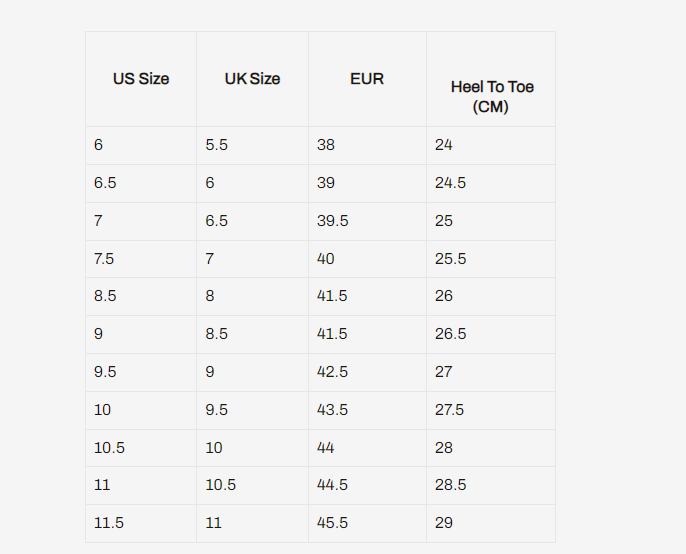Select UK size 8 cell

[210, 296]
